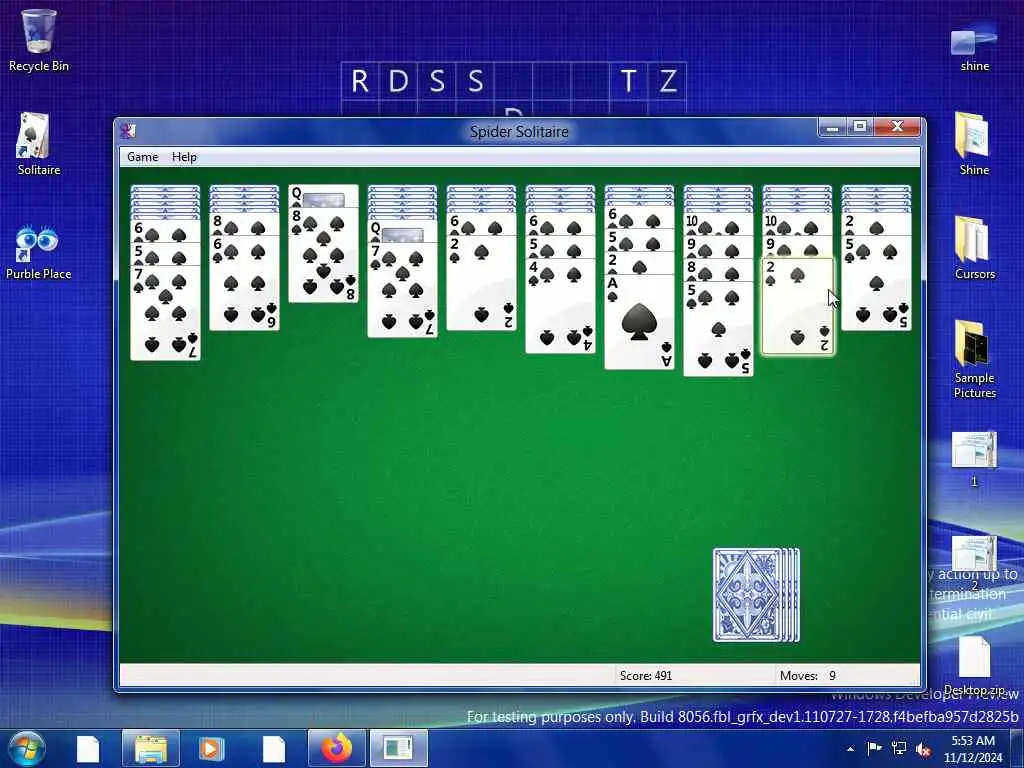This screenshot has width=1024, height=768.
Task: Select the Purble Place desktop shortcut
Action: tap(39, 253)
